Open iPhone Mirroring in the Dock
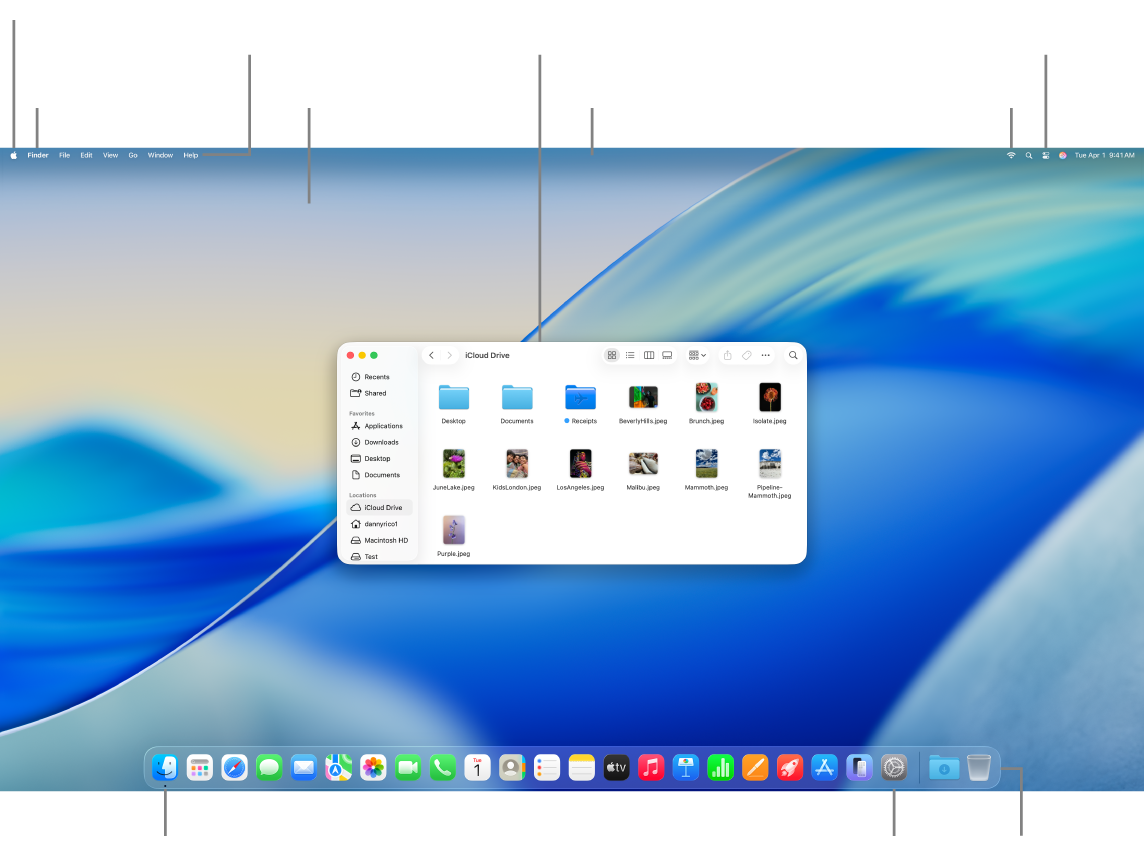The width and height of the screenshot is (1144, 854). click(859, 767)
